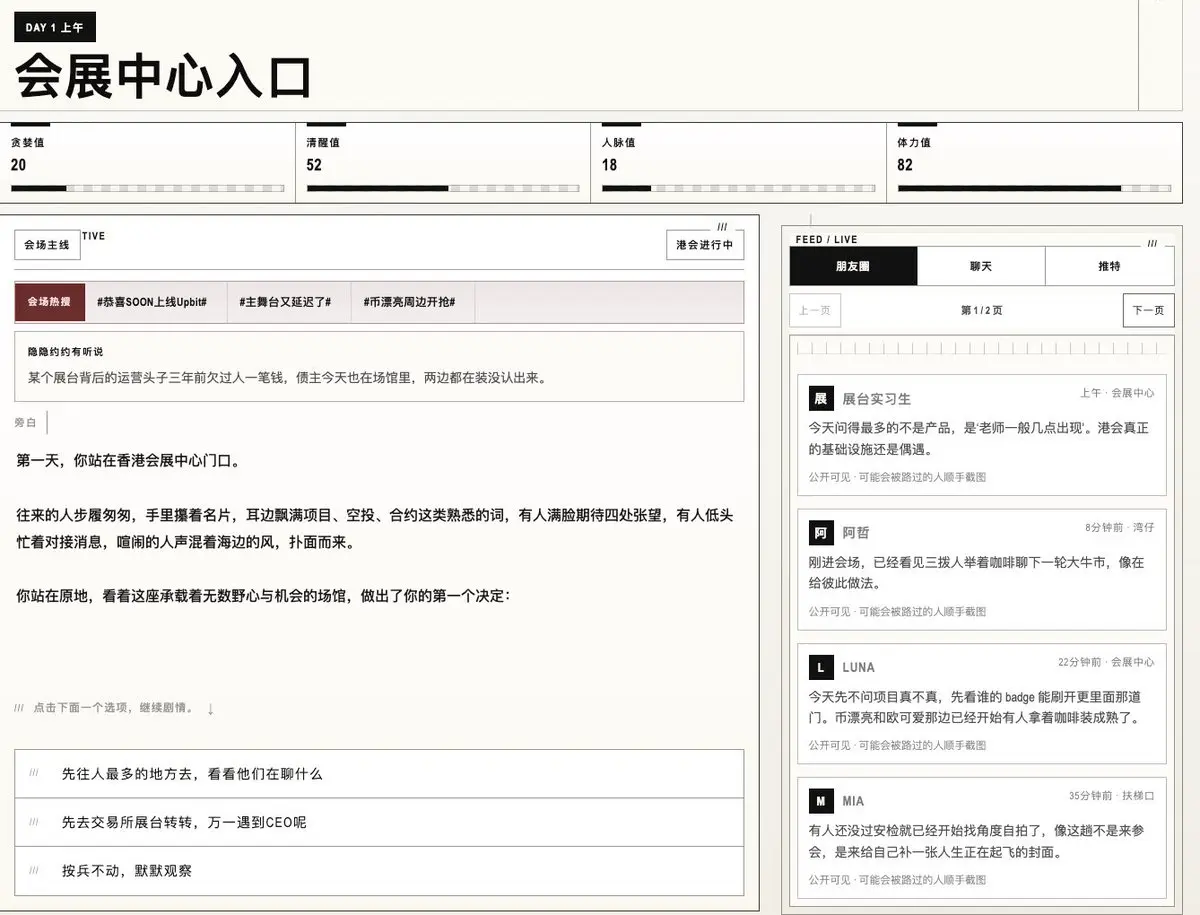Click the '会场热搜' trending label

(50, 302)
